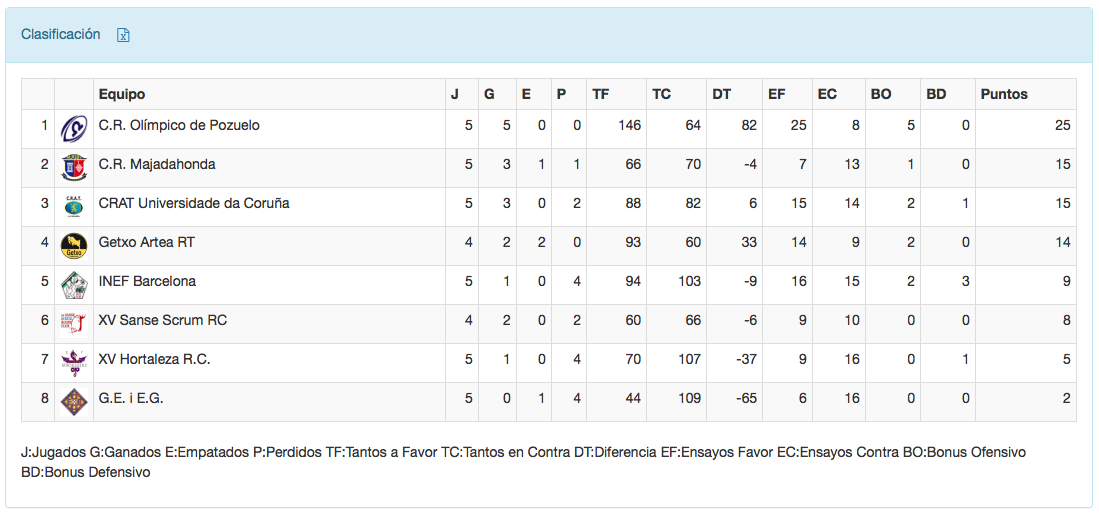Click the TF column header
This screenshot has height=515, width=1099.
point(600,94)
